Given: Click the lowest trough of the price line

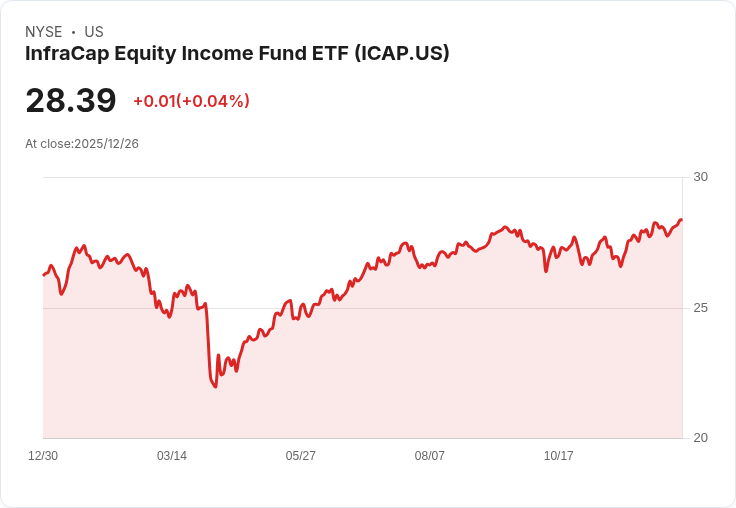Looking at the screenshot, I should pyautogui.click(x=215, y=386).
